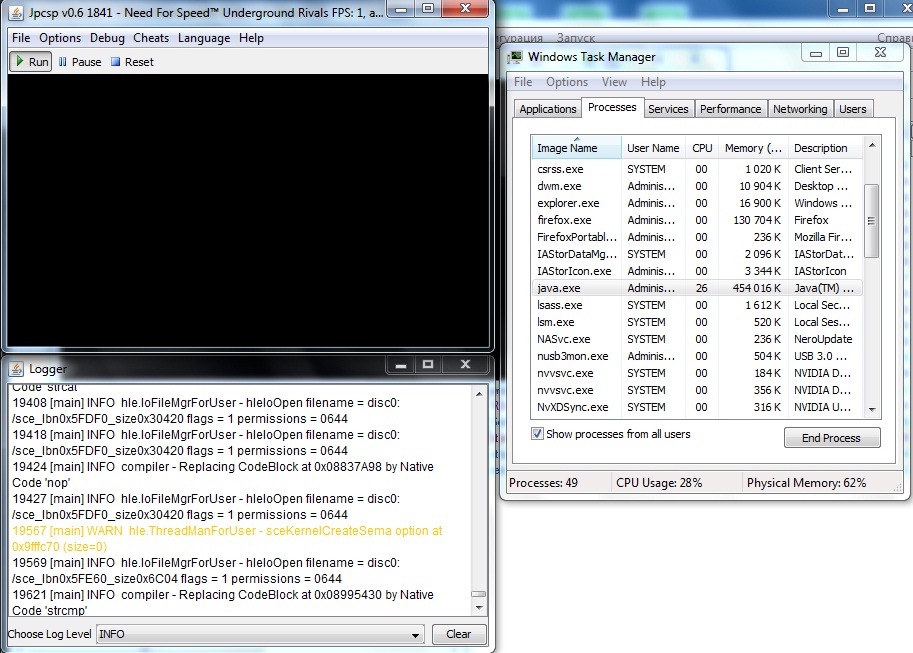Open the Jpcsp File menu
The width and height of the screenshot is (913, 653).
(x=21, y=38)
